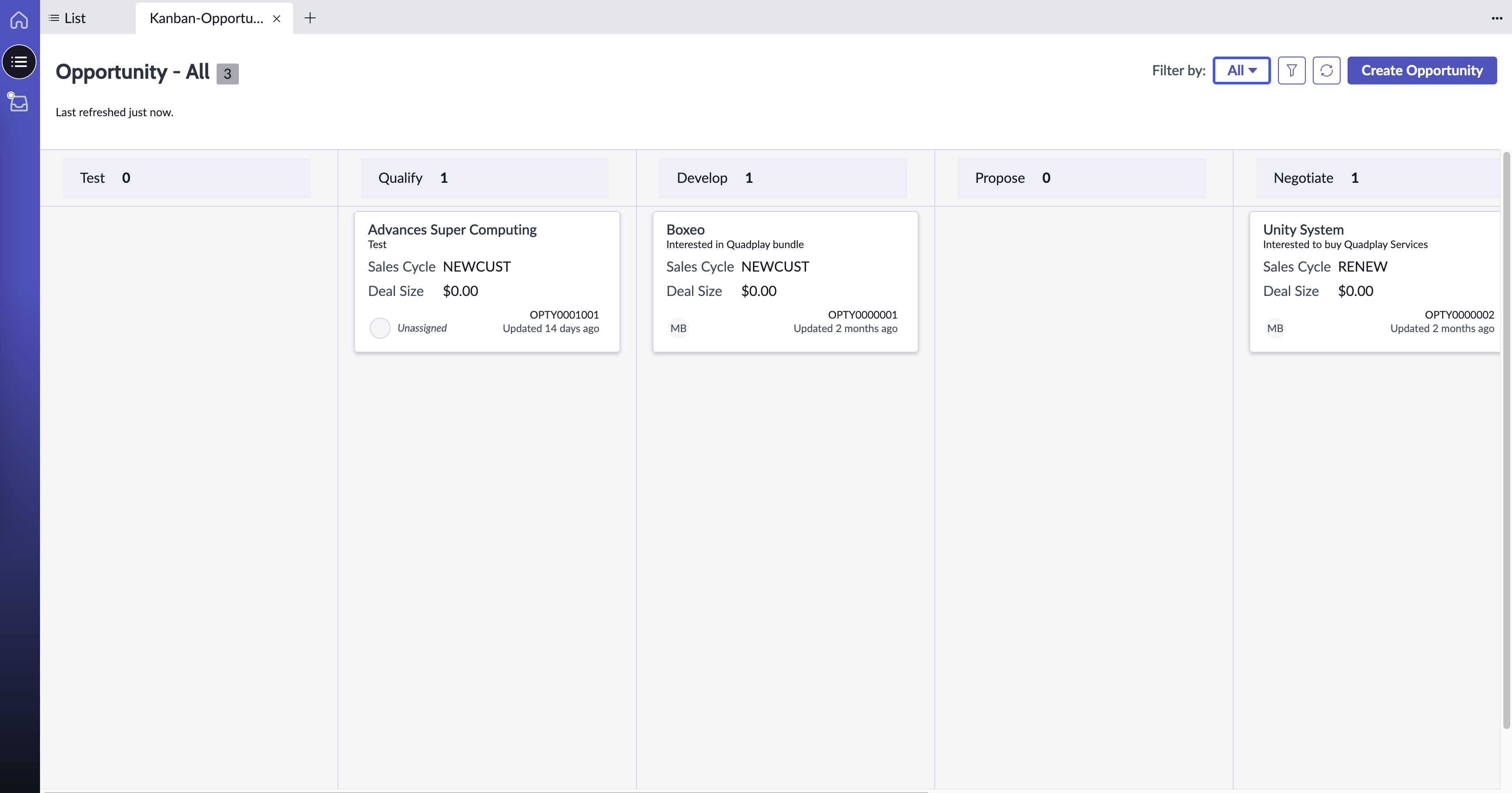This screenshot has height=793, width=1512.
Task: Click the Unassigned avatar circle
Action: [380, 328]
